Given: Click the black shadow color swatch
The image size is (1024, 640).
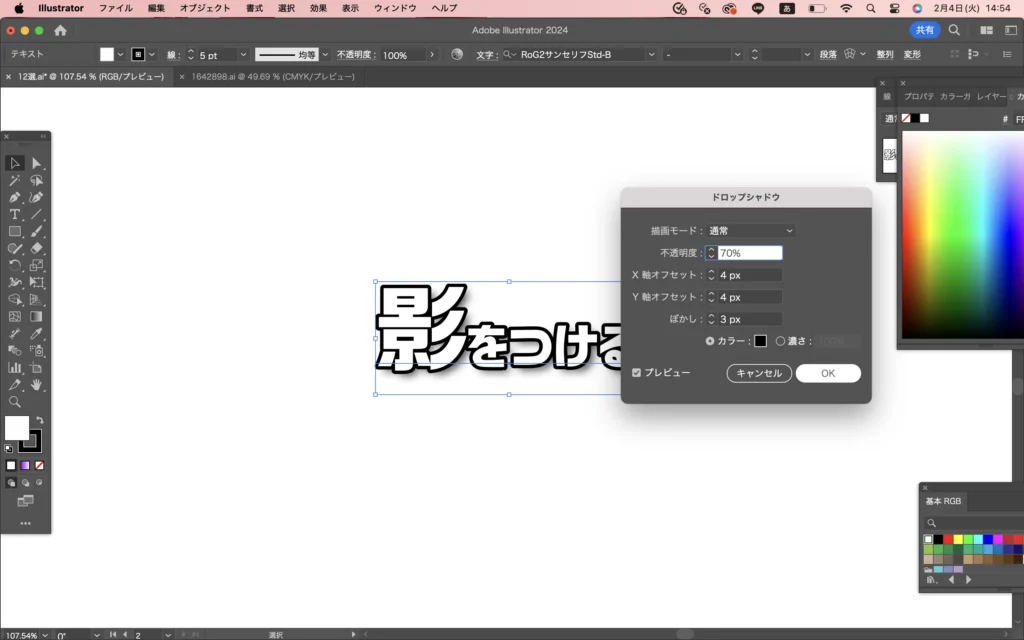Looking at the screenshot, I should click(x=760, y=341).
